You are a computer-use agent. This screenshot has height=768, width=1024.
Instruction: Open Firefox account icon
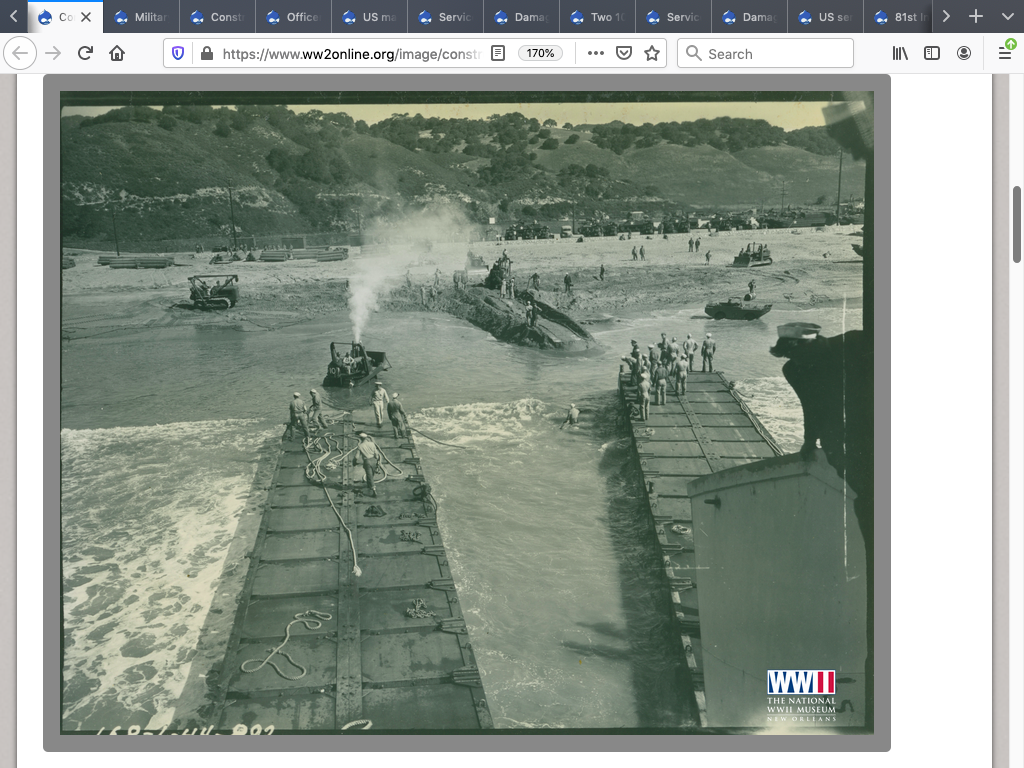coord(964,53)
